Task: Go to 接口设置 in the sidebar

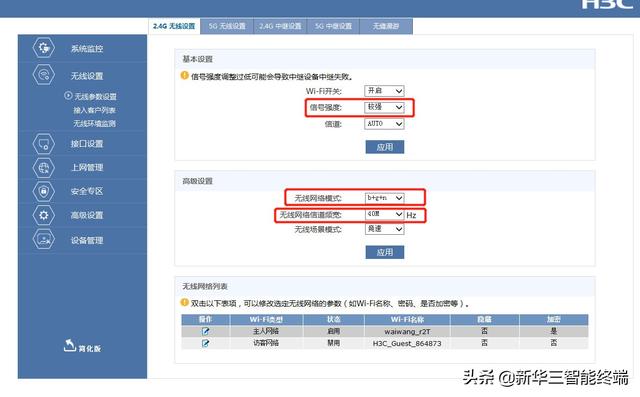Action: [87, 144]
